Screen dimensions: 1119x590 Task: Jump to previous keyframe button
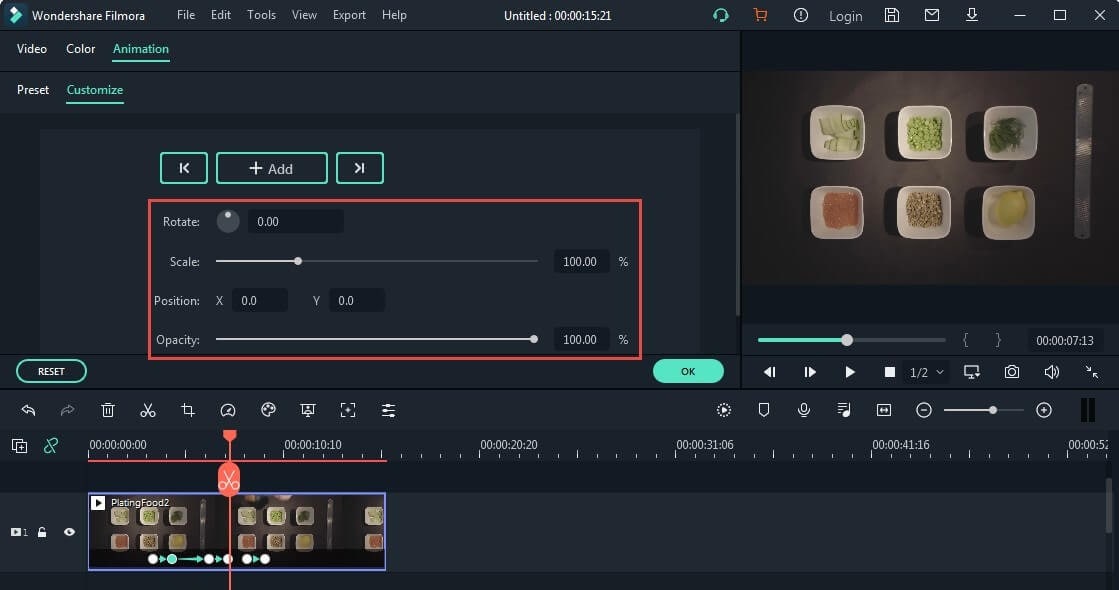[x=184, y=168]
